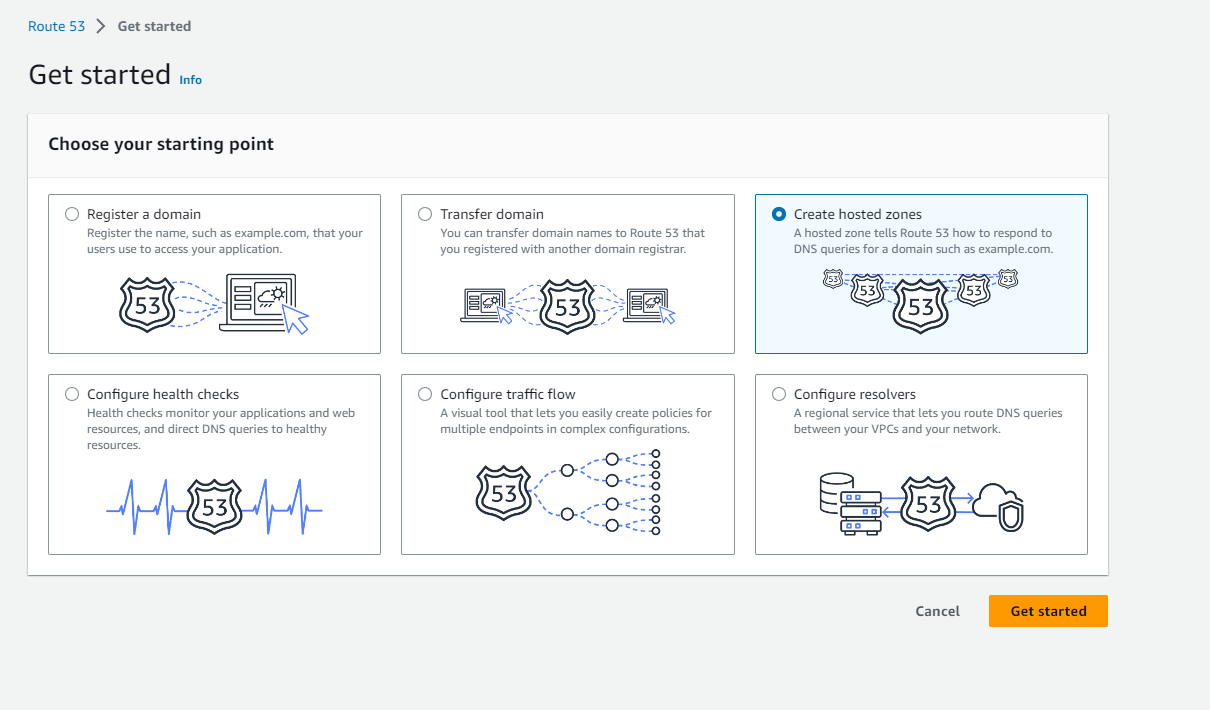Open the Info link beside Get started
1210x710 pixels.
pos(190,80)
